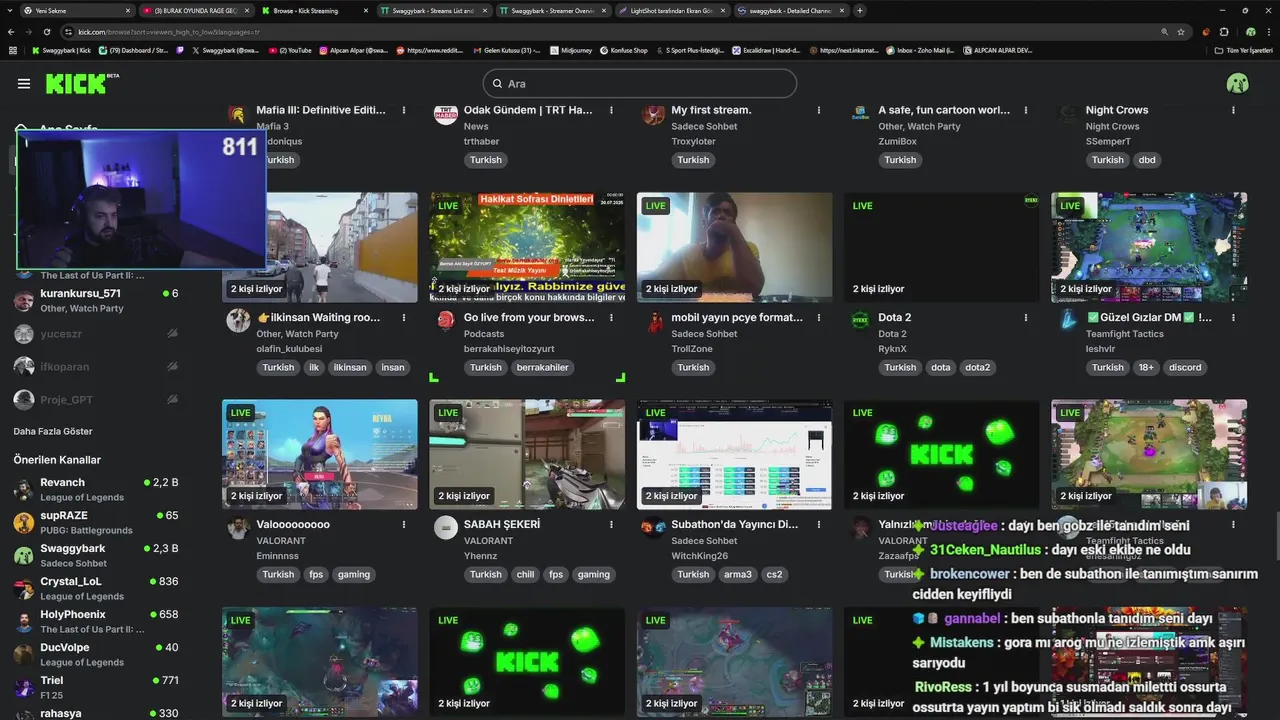Open the Swaggybark | Kick bookmark
This screenshot has height=720, width=1280.
(x=62, y=50)
